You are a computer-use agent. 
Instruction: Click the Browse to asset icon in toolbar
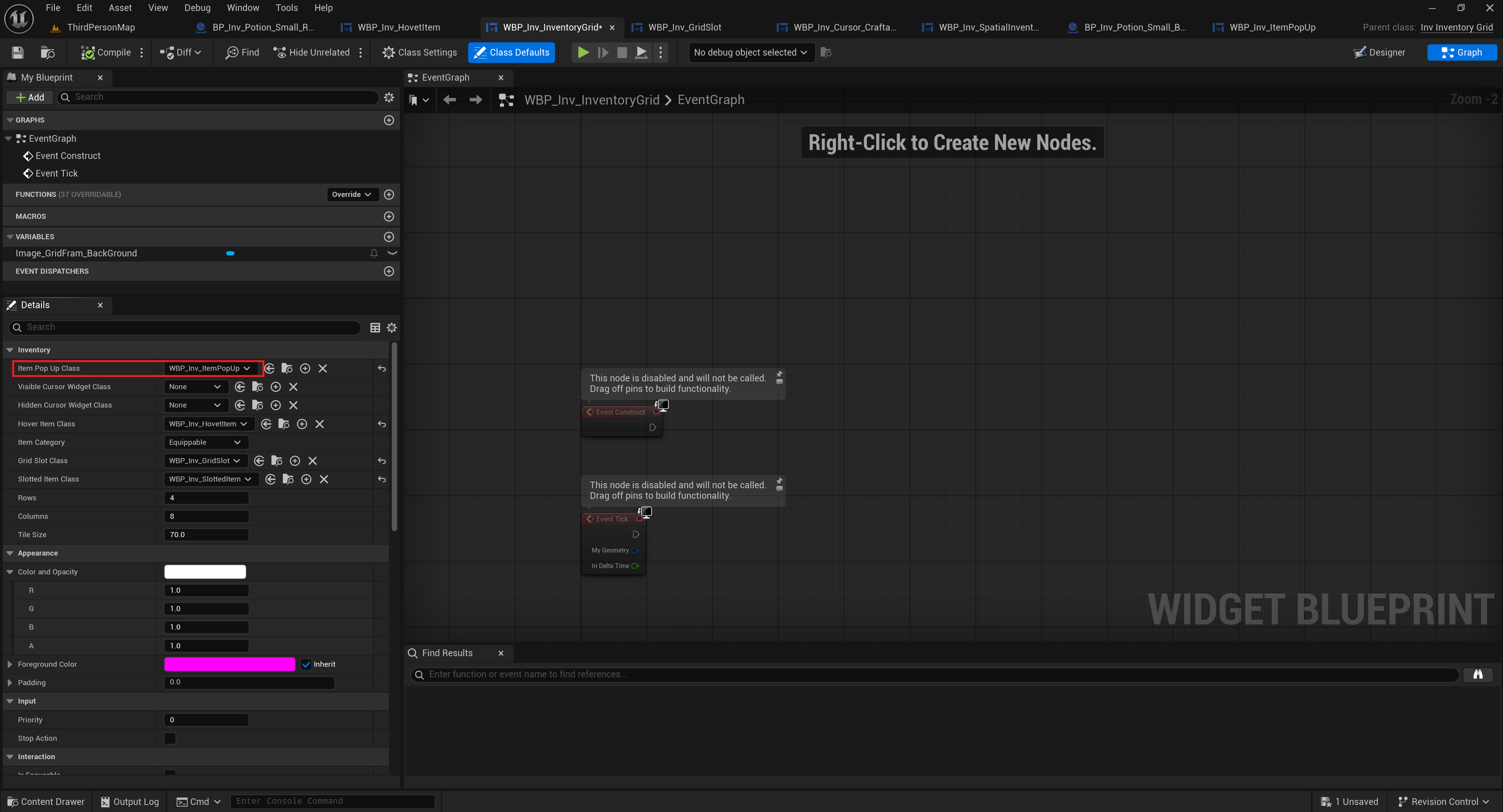click(47, 52)
